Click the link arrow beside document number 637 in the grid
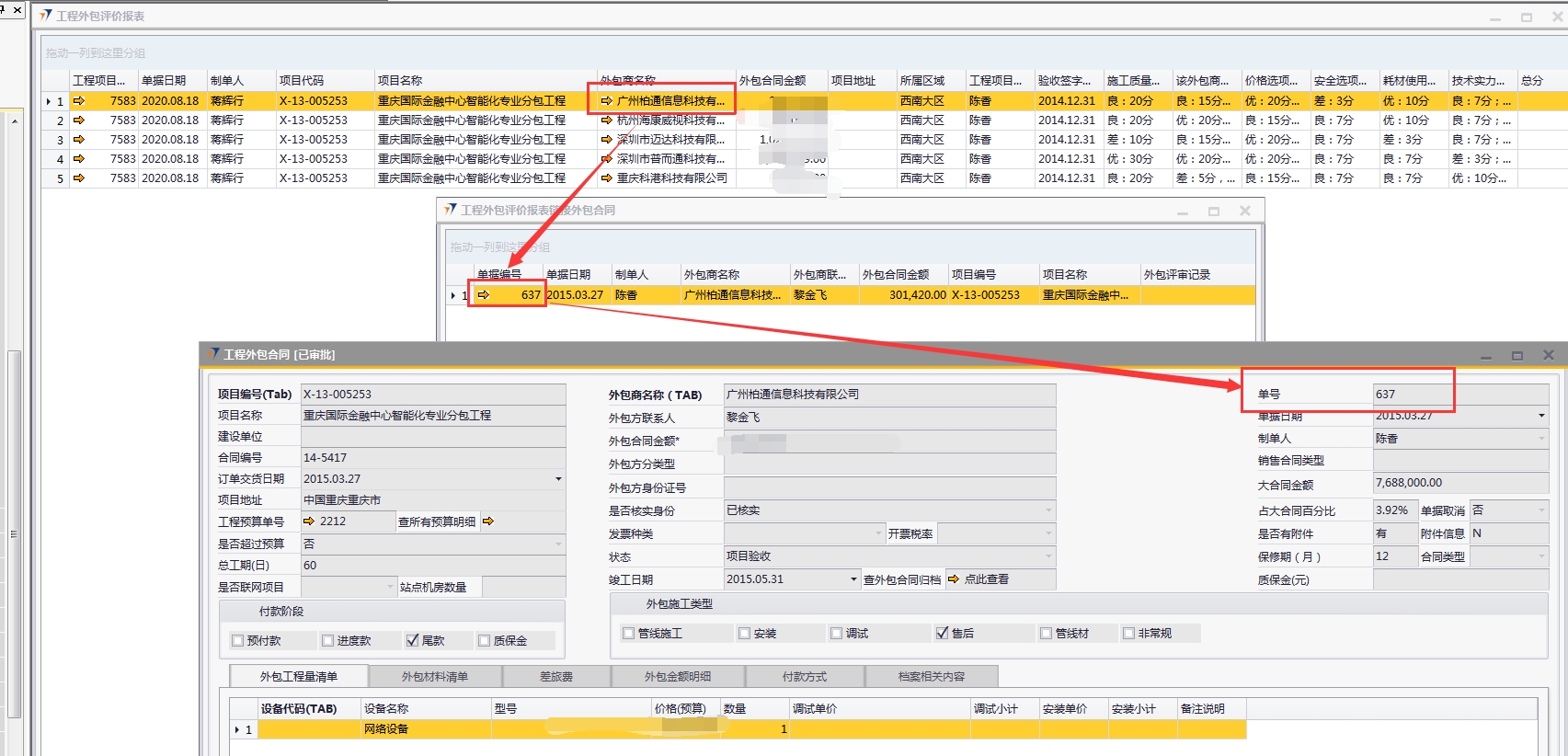The height and width of the screenshot is (756, 1568). click(x=484, y=295)
